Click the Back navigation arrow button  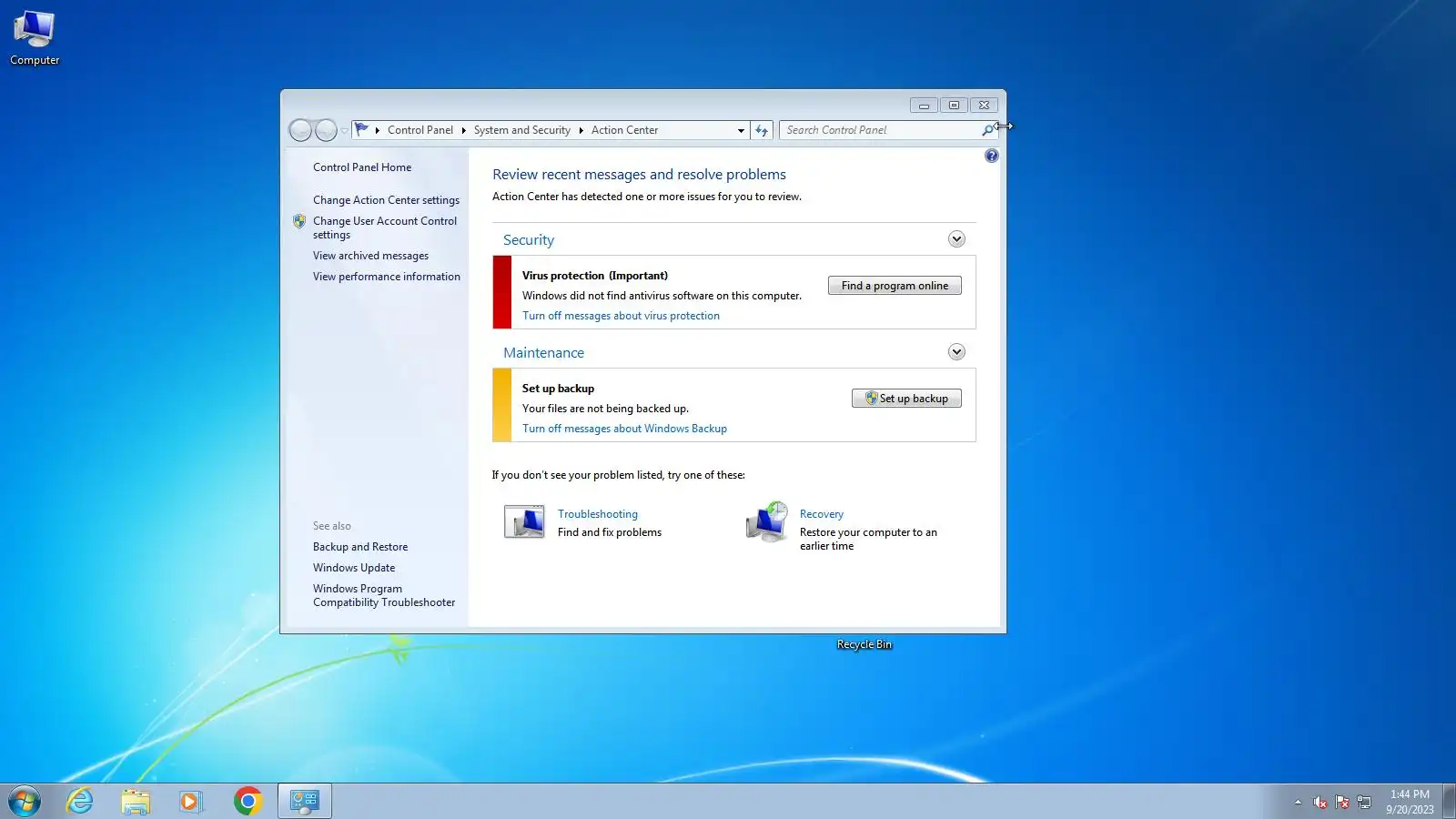click(x=300, y=130)
